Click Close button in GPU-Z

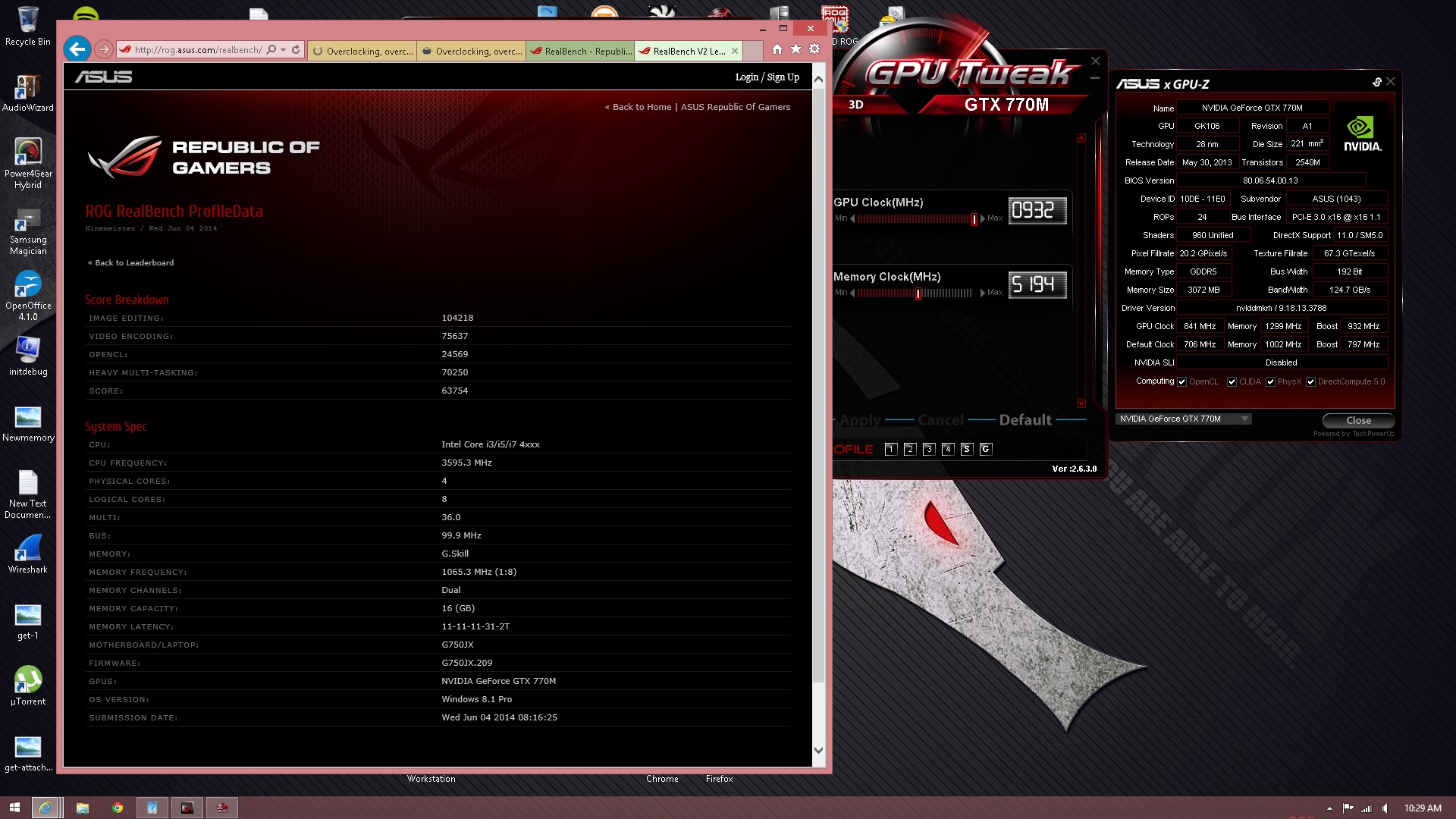1358,421
